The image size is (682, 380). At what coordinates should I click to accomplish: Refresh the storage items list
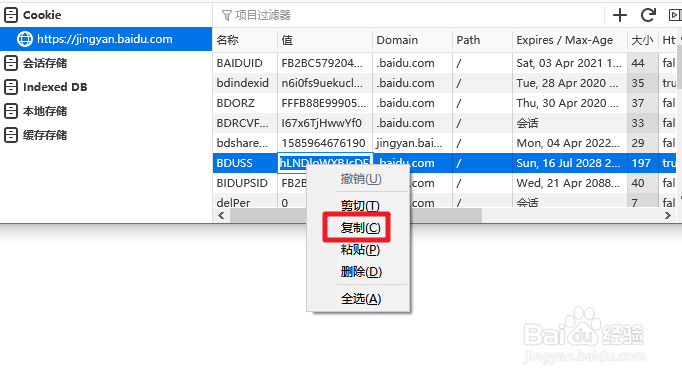(648, 15)
